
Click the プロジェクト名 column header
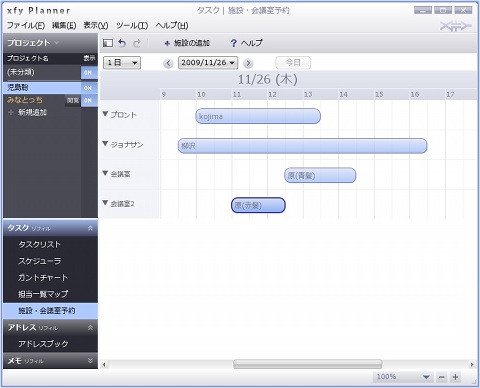[x=28, y=58]
